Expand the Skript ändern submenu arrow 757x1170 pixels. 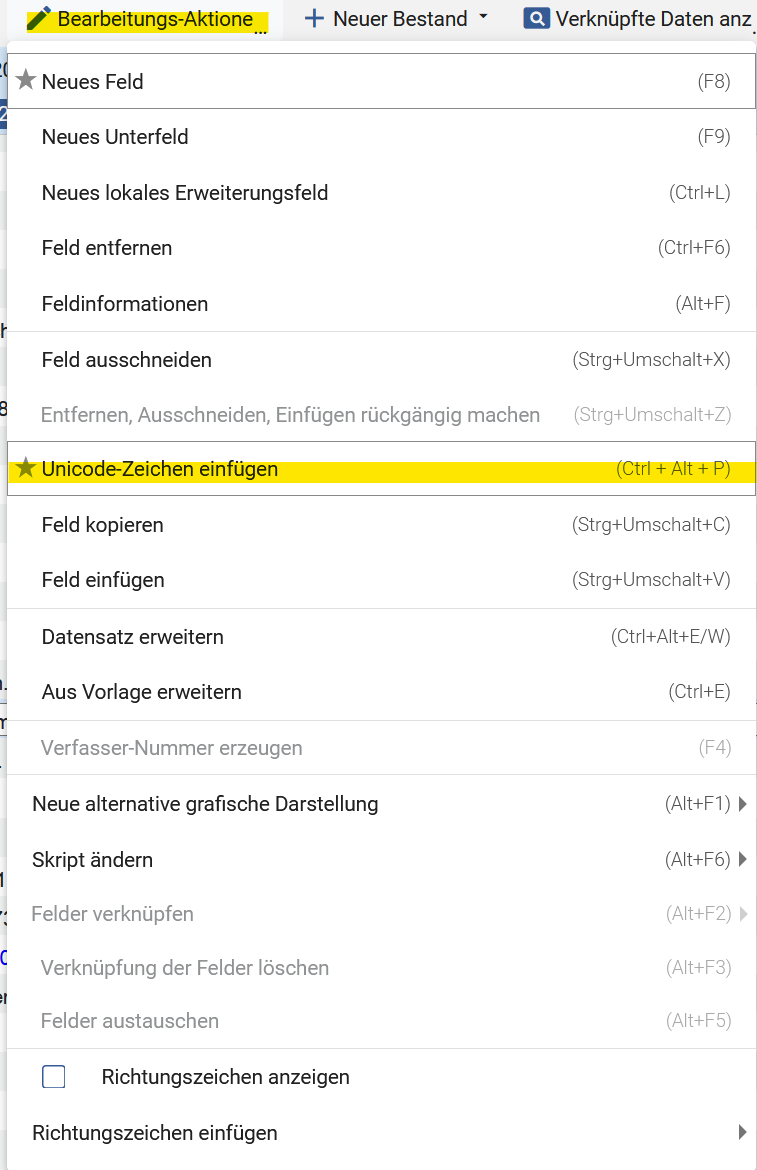pyautogui.click(x=742, y=860)
